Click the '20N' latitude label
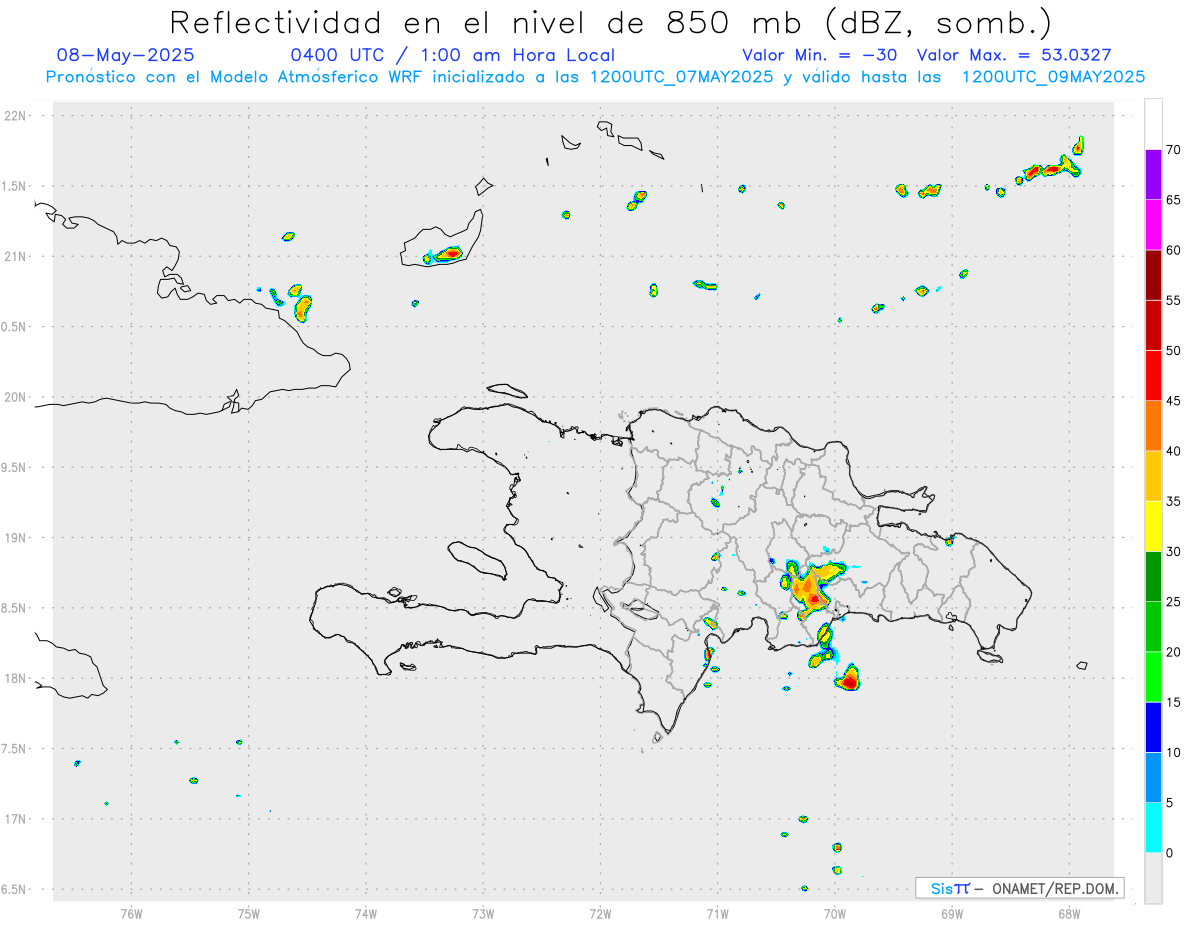This screenshot has height=927, width=1200. (x=17, y=397)
